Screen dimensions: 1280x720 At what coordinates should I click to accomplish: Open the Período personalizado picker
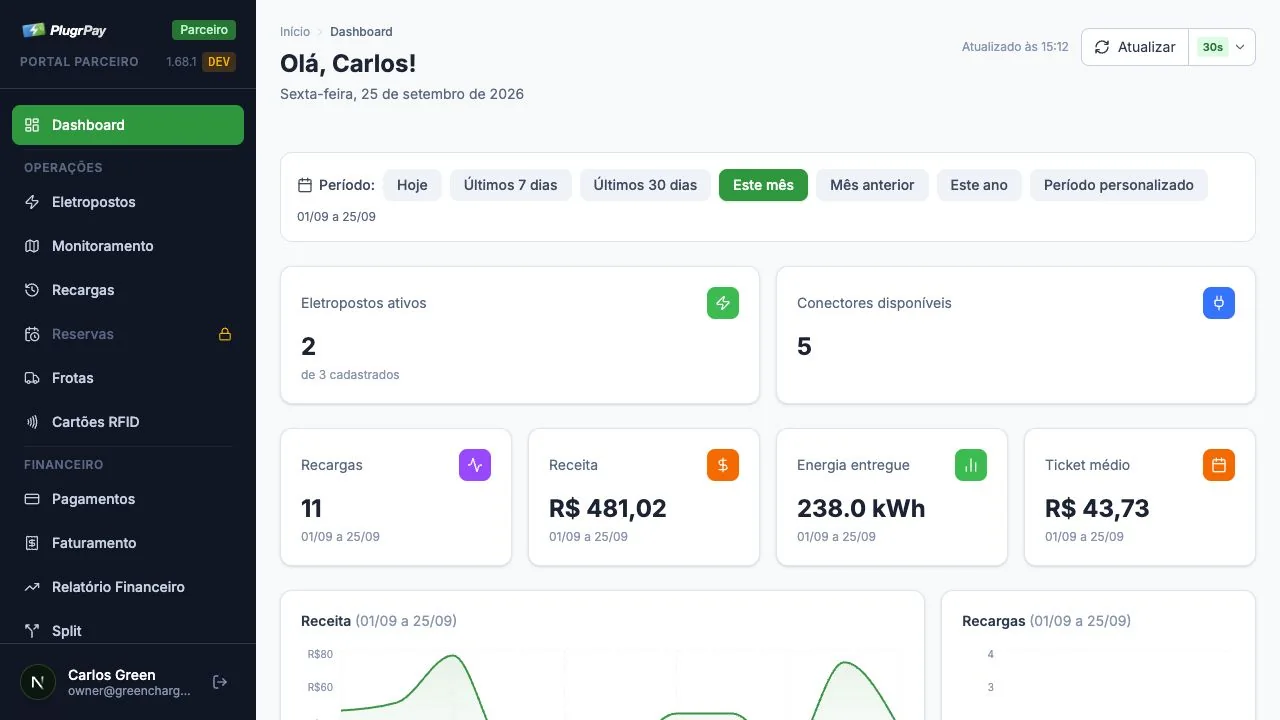pos(1119,185)
